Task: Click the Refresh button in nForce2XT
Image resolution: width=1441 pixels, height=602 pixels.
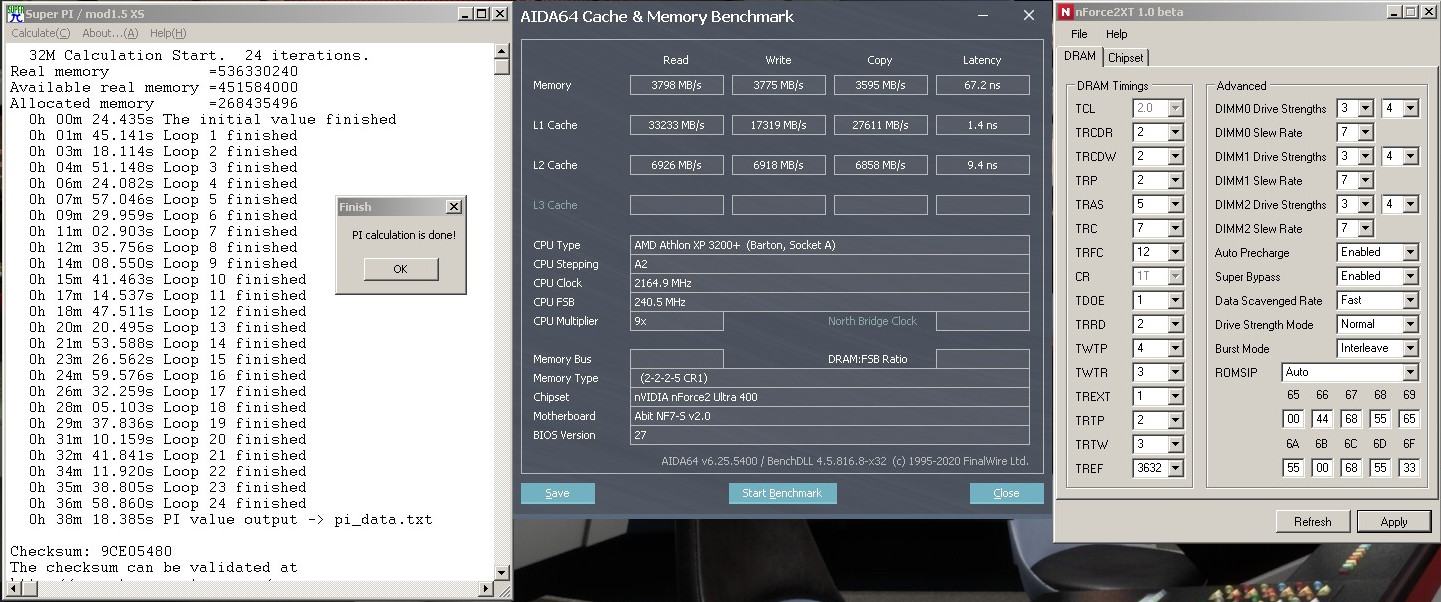Action: pyautogui.click(x=1312, y=521)
